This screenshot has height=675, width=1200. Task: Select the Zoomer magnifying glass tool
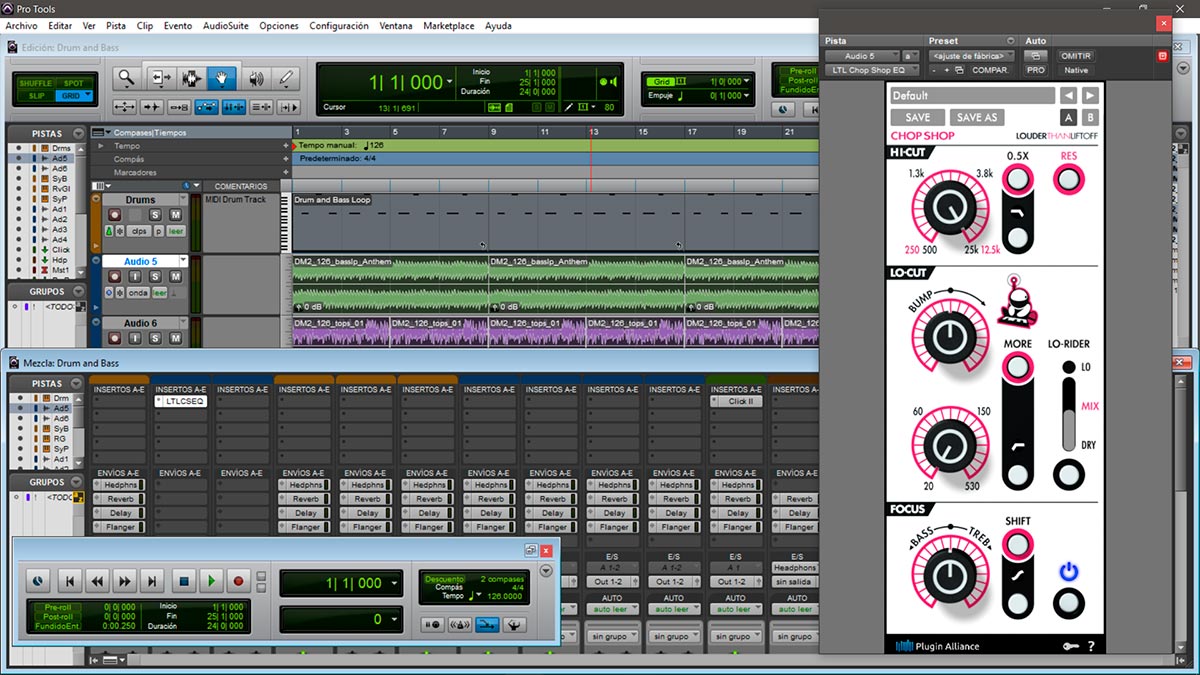[x=126, y=78]
